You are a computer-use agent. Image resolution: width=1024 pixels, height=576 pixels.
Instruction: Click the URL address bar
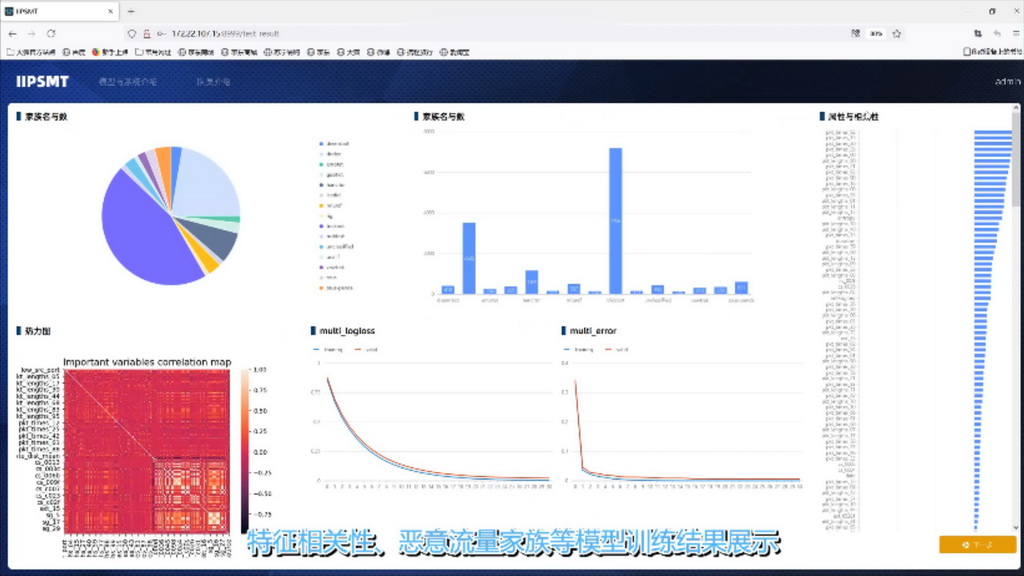pos(450,33)
